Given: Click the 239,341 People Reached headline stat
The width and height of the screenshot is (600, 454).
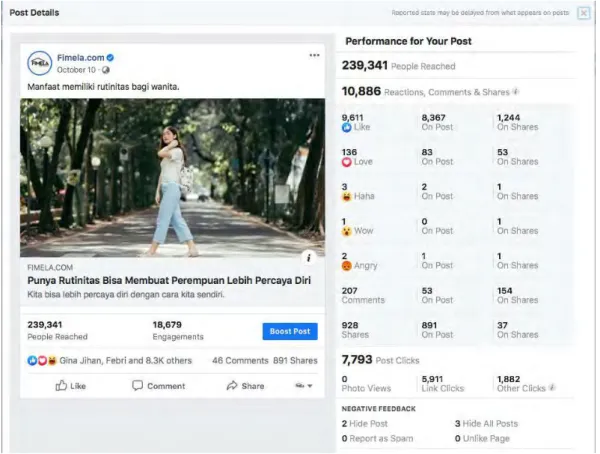Looking at the screenshot, I should point(398,65).
